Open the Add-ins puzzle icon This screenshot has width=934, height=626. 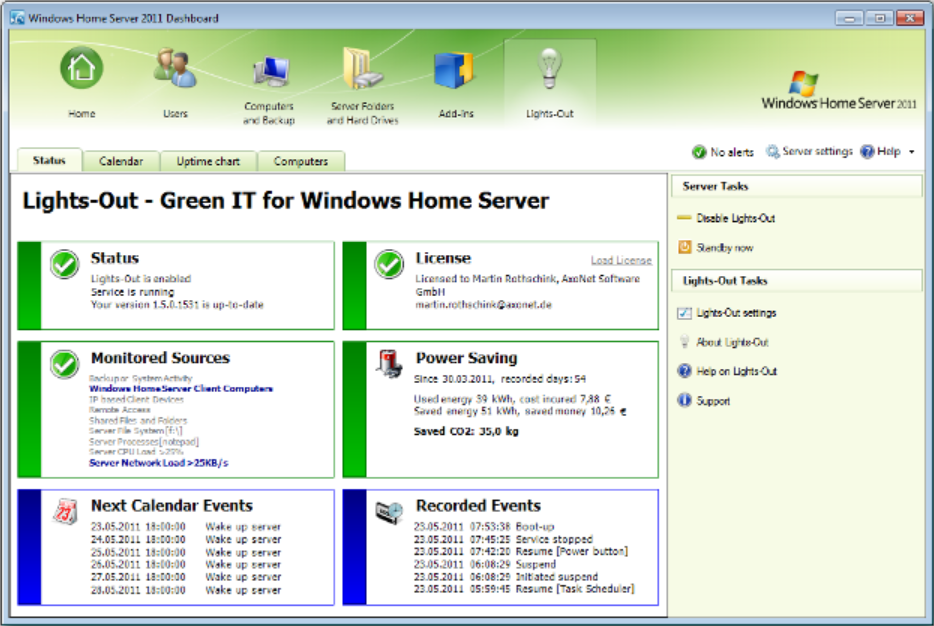pos(454,70)
